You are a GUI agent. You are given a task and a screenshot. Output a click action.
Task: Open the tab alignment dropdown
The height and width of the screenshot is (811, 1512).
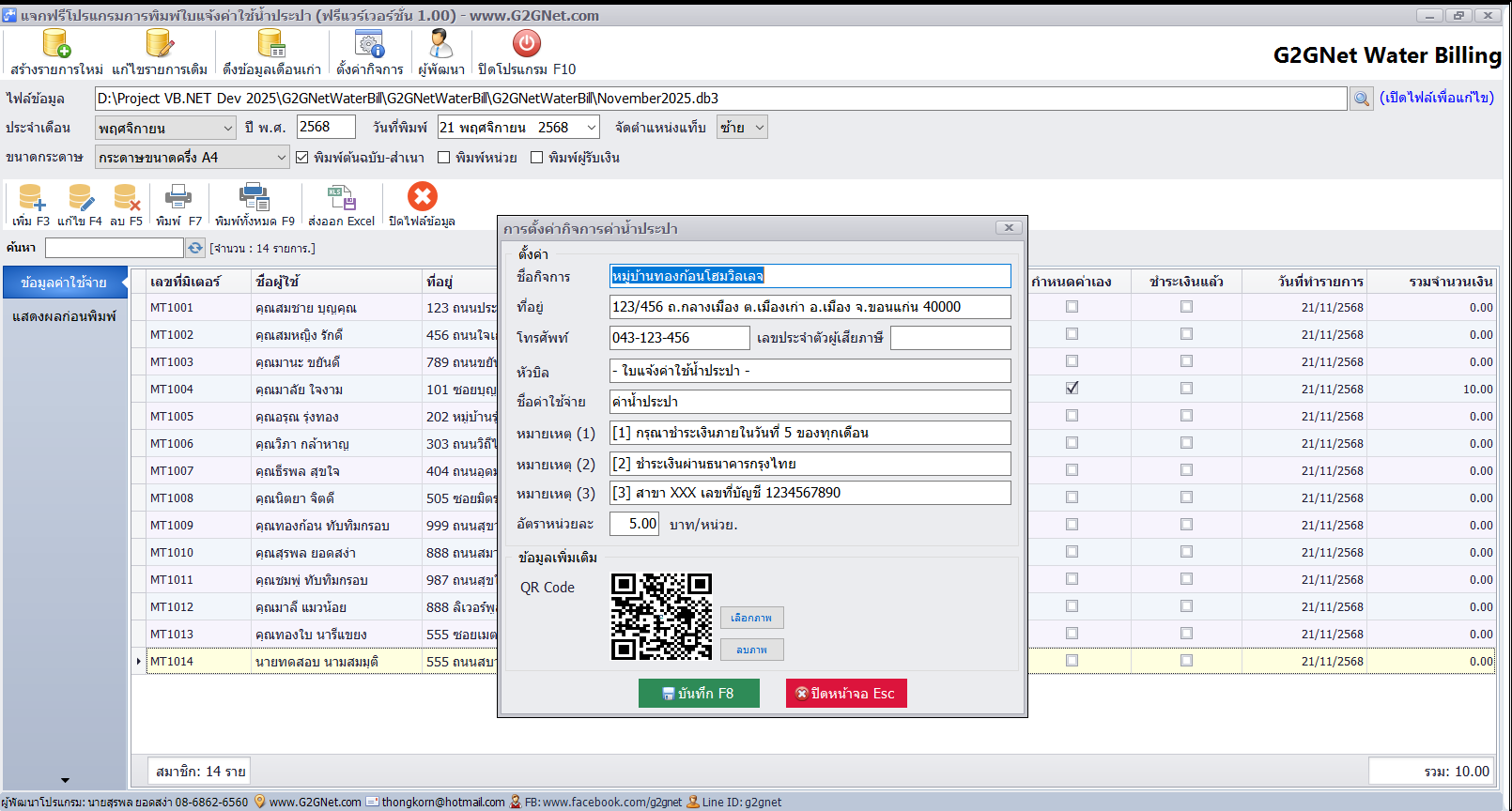pos(742,128)
